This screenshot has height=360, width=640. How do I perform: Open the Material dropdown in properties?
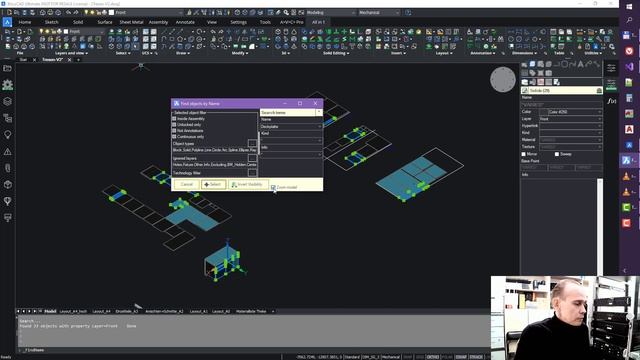coord(600,140)
